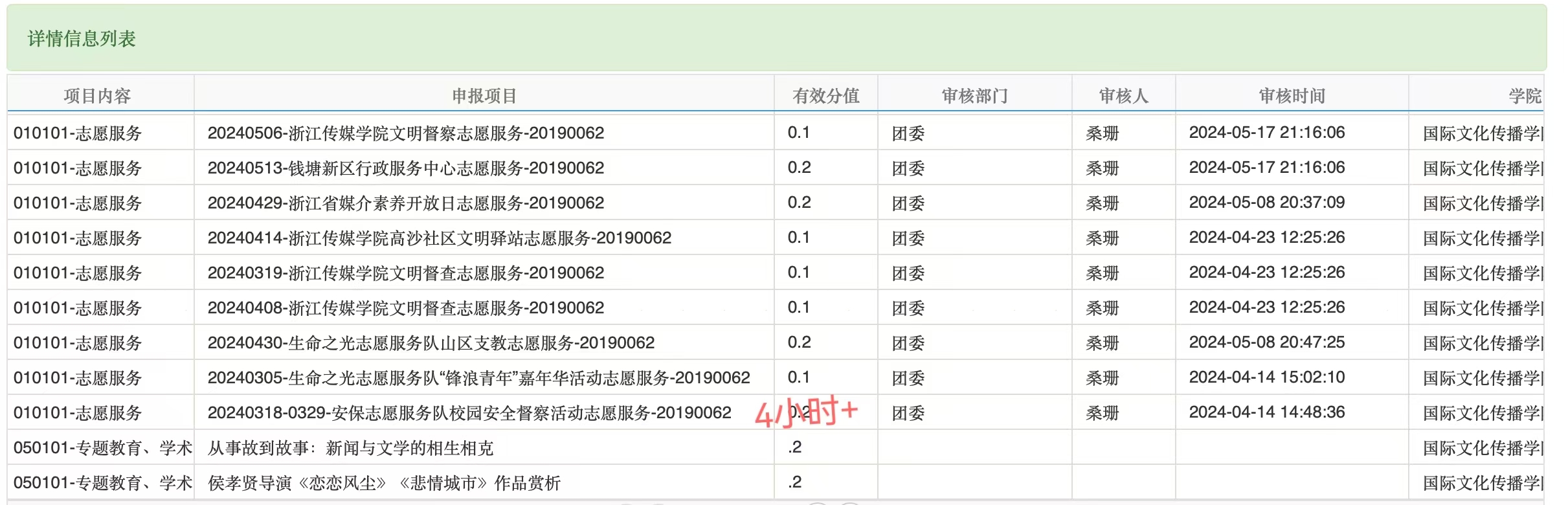This screenshot has height=505, width=1568.
Task: Click the 从事故到故事 lecture entry
Action: tap(350, 448)
